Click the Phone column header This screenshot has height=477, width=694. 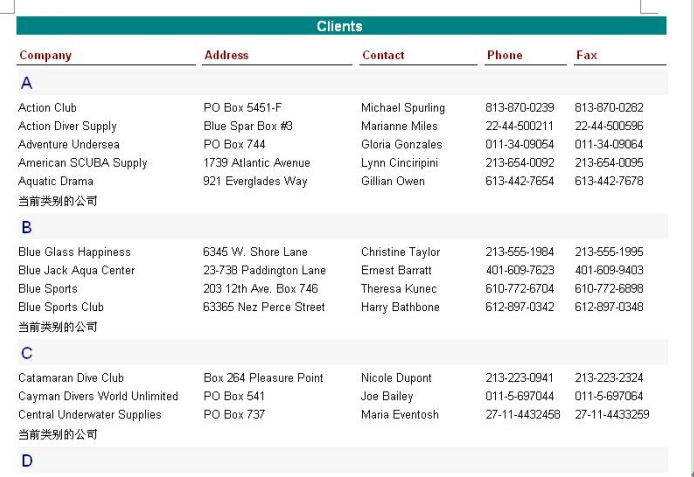tap(505, 55)
